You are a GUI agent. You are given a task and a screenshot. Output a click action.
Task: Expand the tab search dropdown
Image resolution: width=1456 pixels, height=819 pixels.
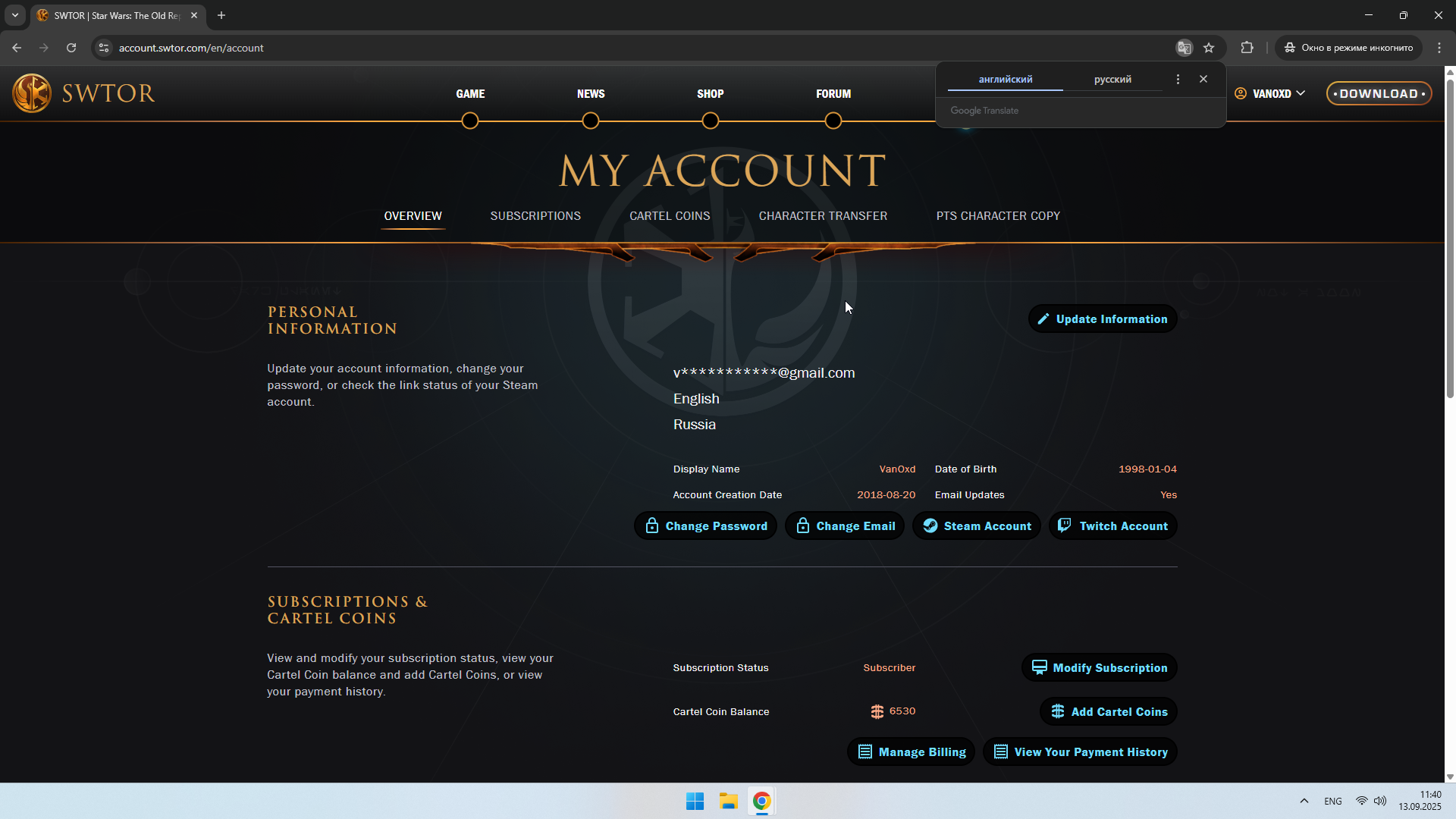pos(14,15)
